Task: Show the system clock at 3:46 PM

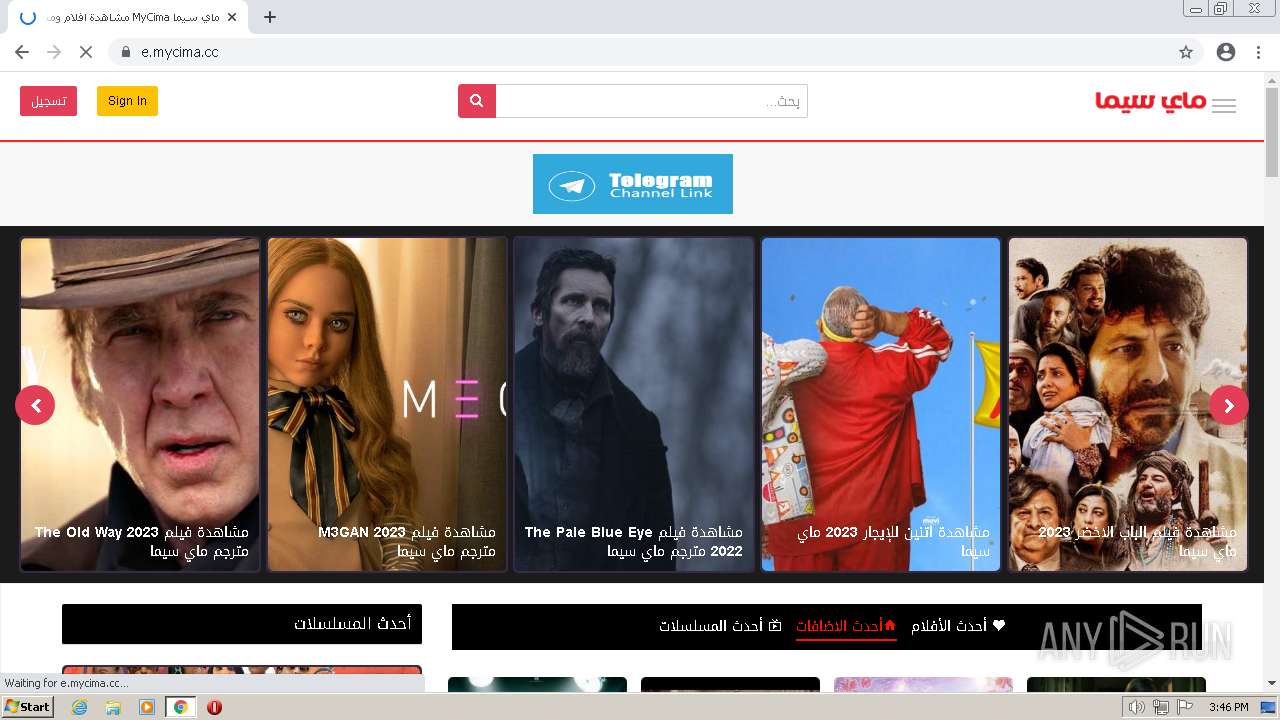Action: tap(1228, 707)
